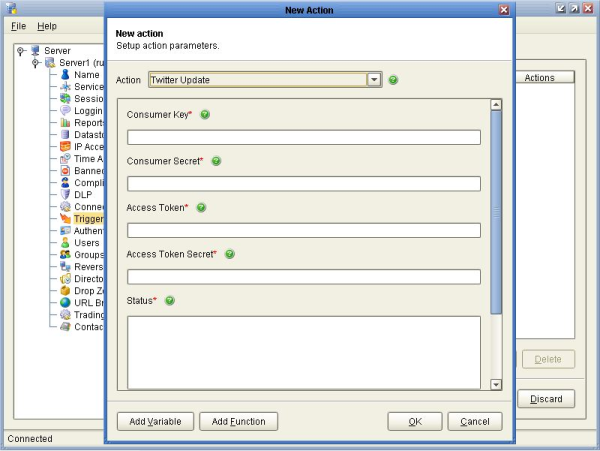The height and width of the screenshot is (451, 600).
Task: Click the Server1 node icon
Action: pos(50,62)
